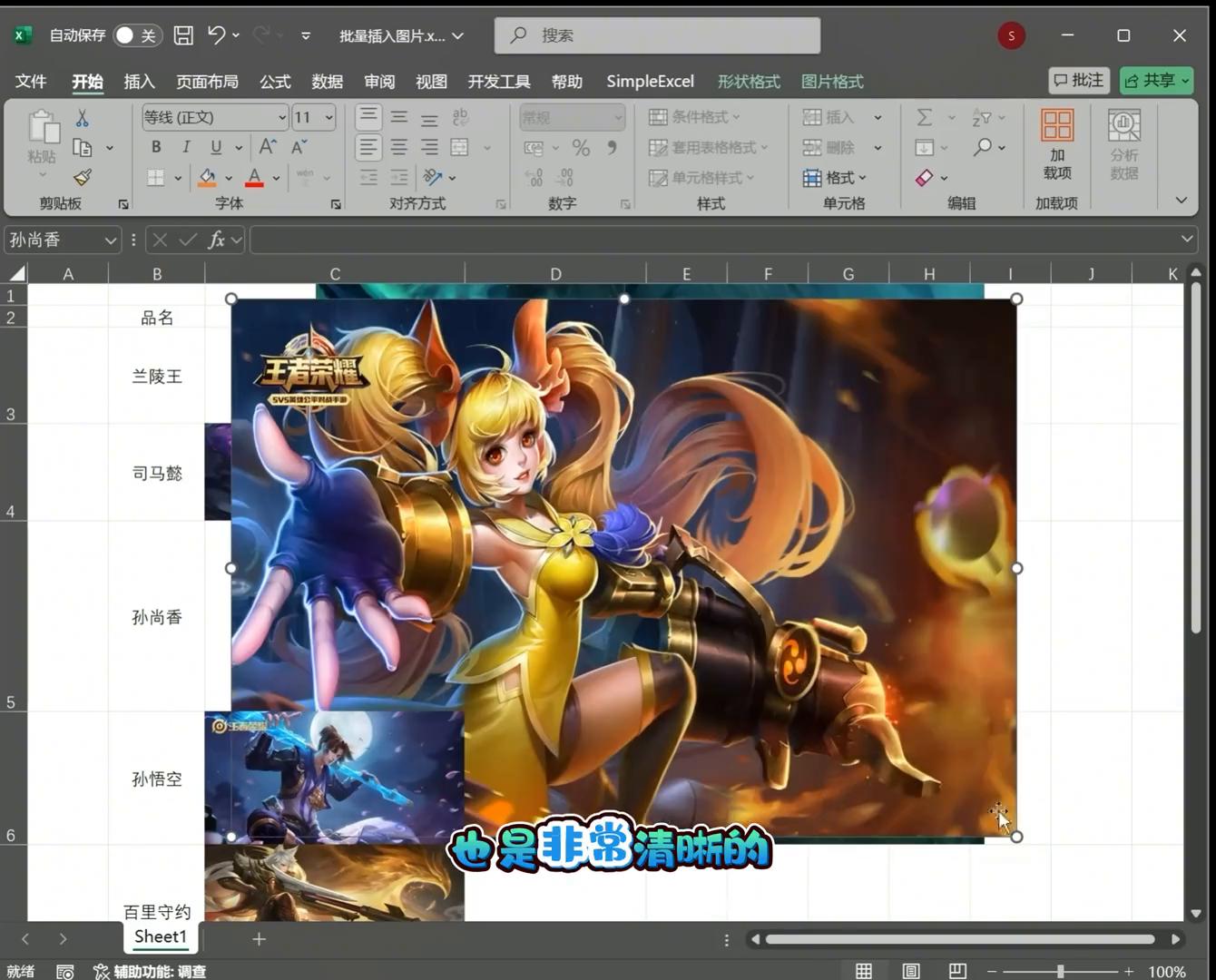The image size is (1216, 980).
Task: Click the AutoSum sigma icon
Action: (x=925, y=117)
